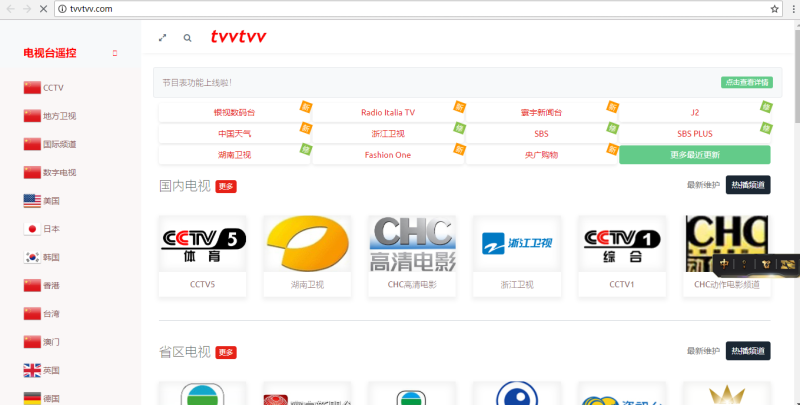This screenshot has height=405, width=800.
Task: Stop page loading with the X button
Action: (40, 8)
